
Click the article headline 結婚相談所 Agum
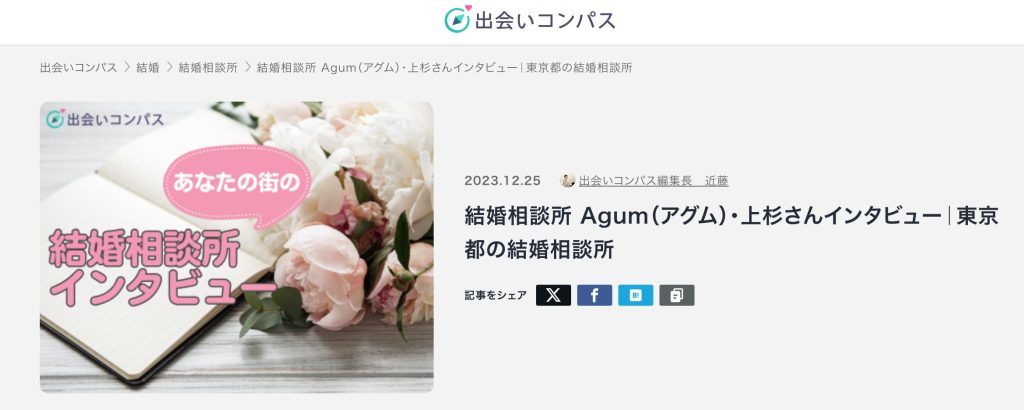[x=731, y=232]
